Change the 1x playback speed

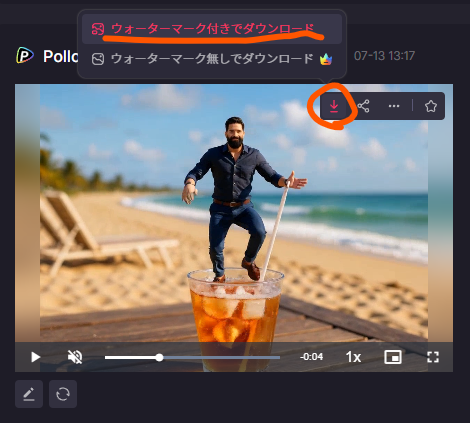coord(353,357)
